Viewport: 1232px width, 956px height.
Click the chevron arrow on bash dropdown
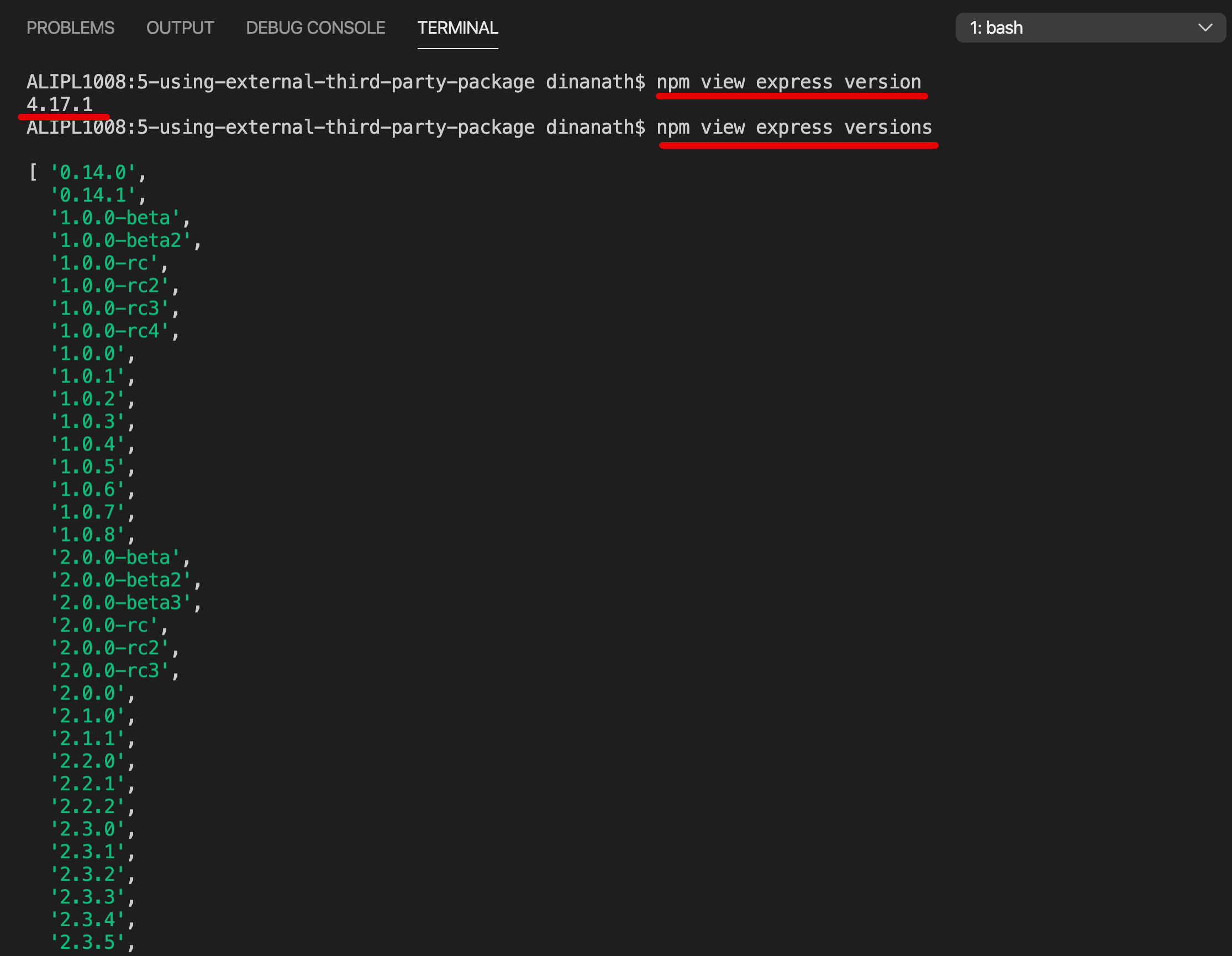(x=1205, y=28)
